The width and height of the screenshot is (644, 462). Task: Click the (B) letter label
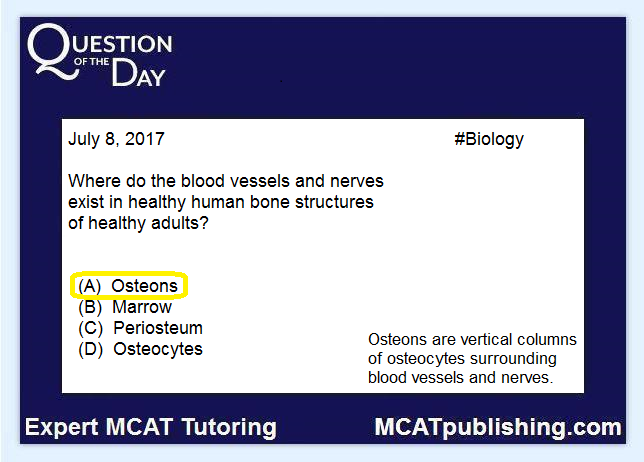pos(90,307)
